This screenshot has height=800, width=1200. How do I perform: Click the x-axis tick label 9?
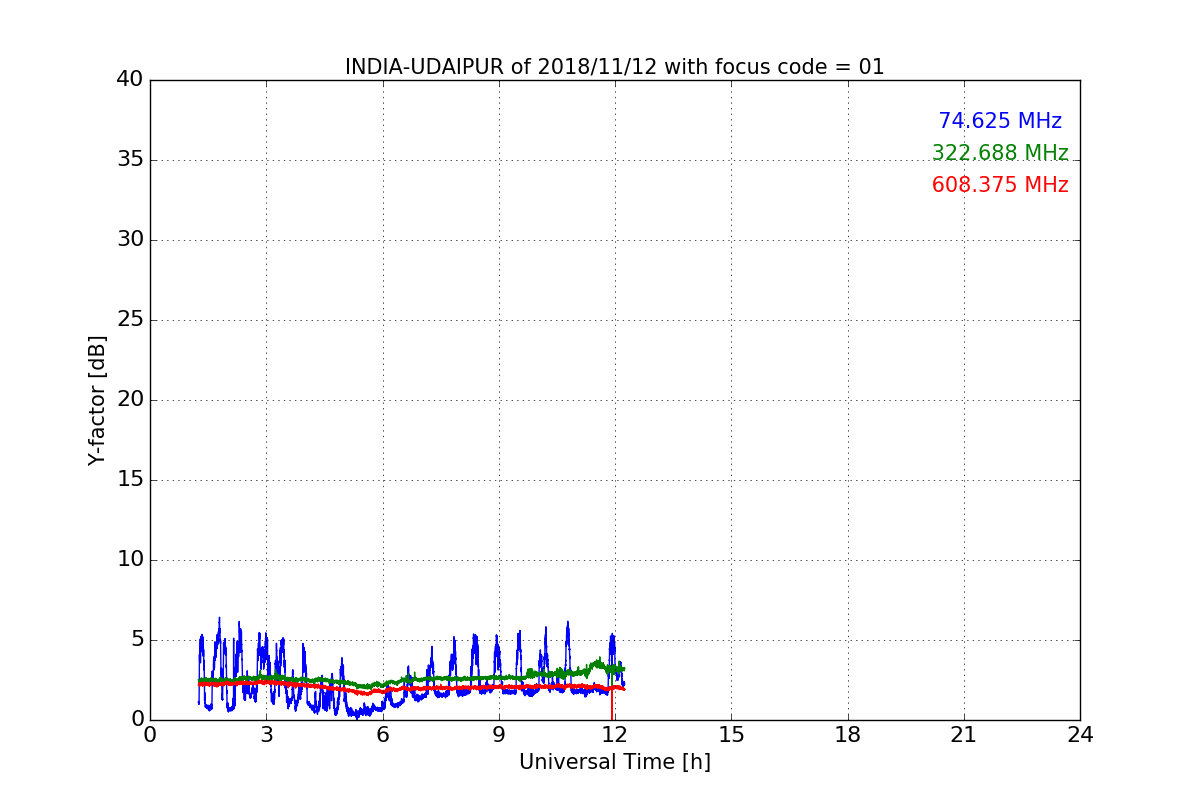coord(498,735)
